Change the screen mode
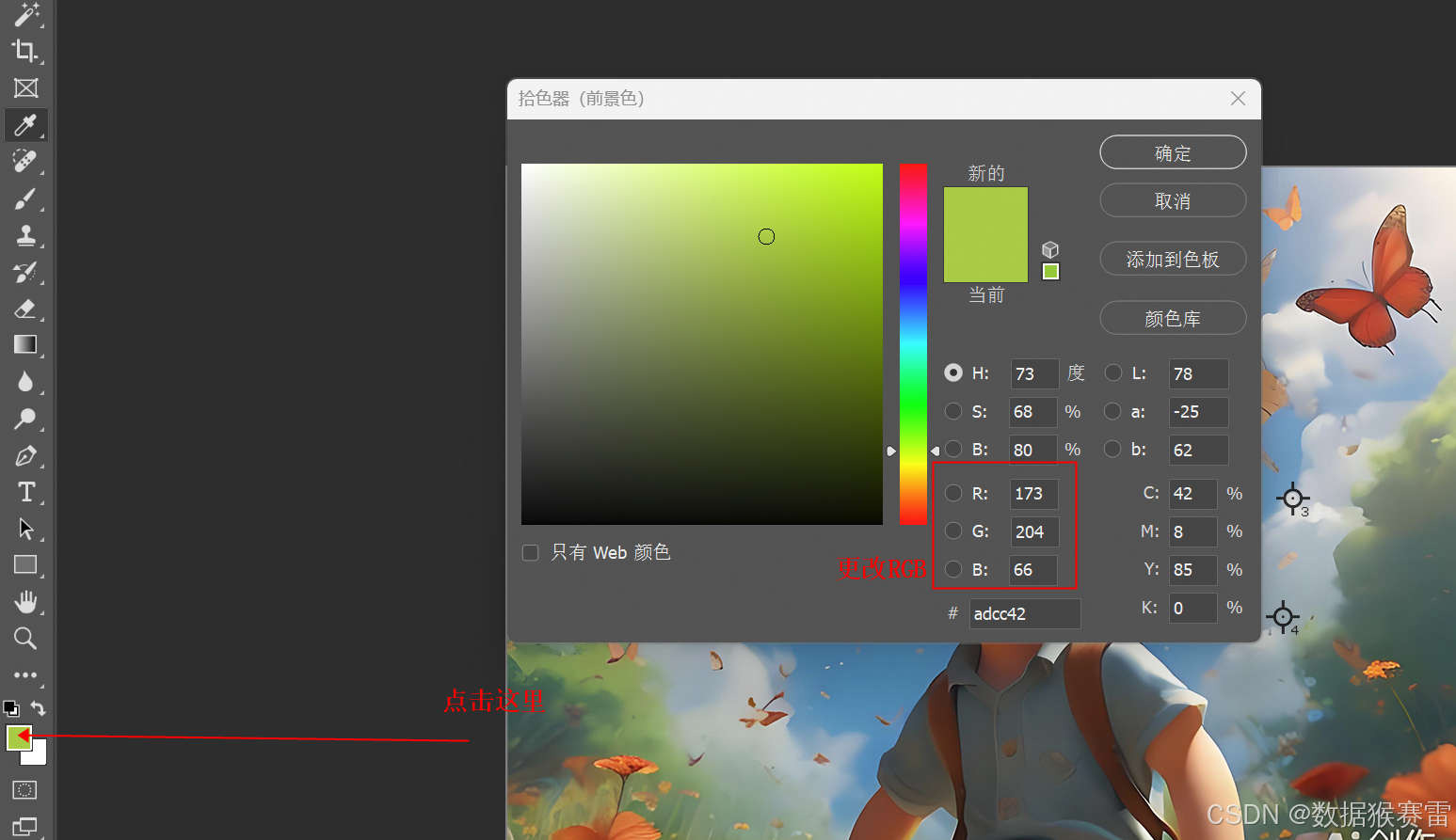 coord(25,827)
